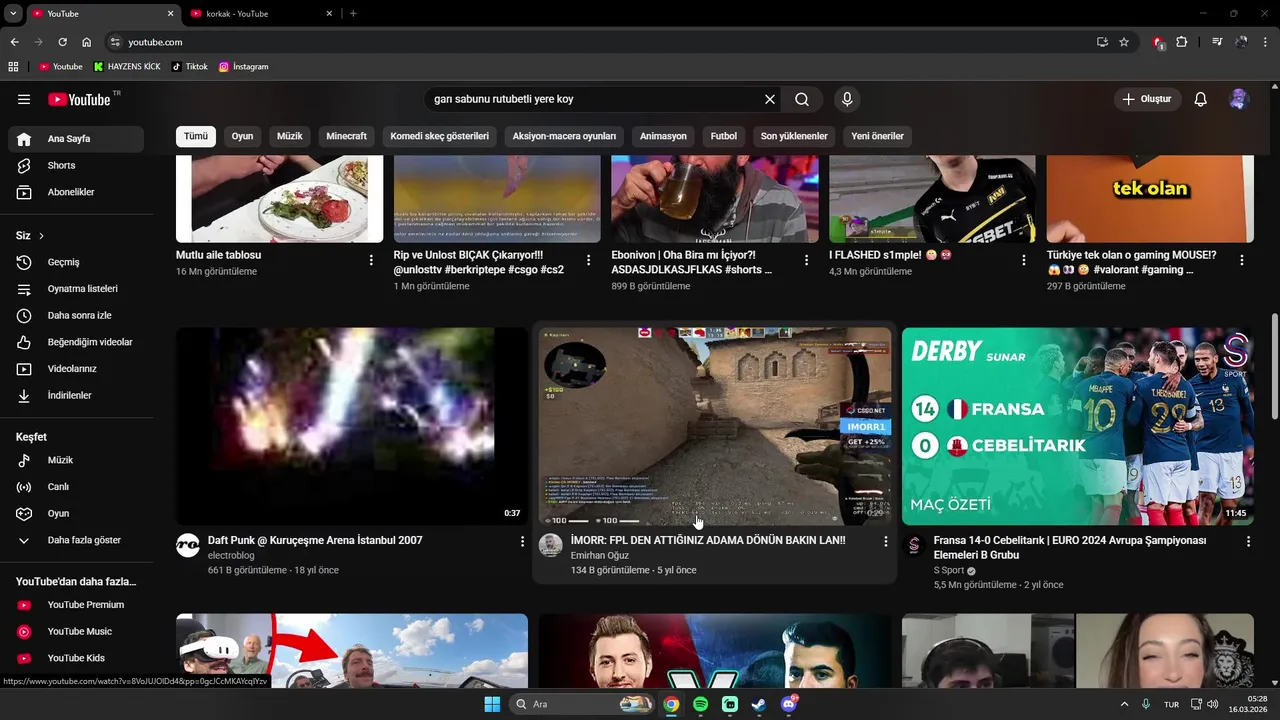Image resolution: width=1280 pixels, height=720 pixels.
Task: Open Shorts in the sidebar
Action: [76, 165]
